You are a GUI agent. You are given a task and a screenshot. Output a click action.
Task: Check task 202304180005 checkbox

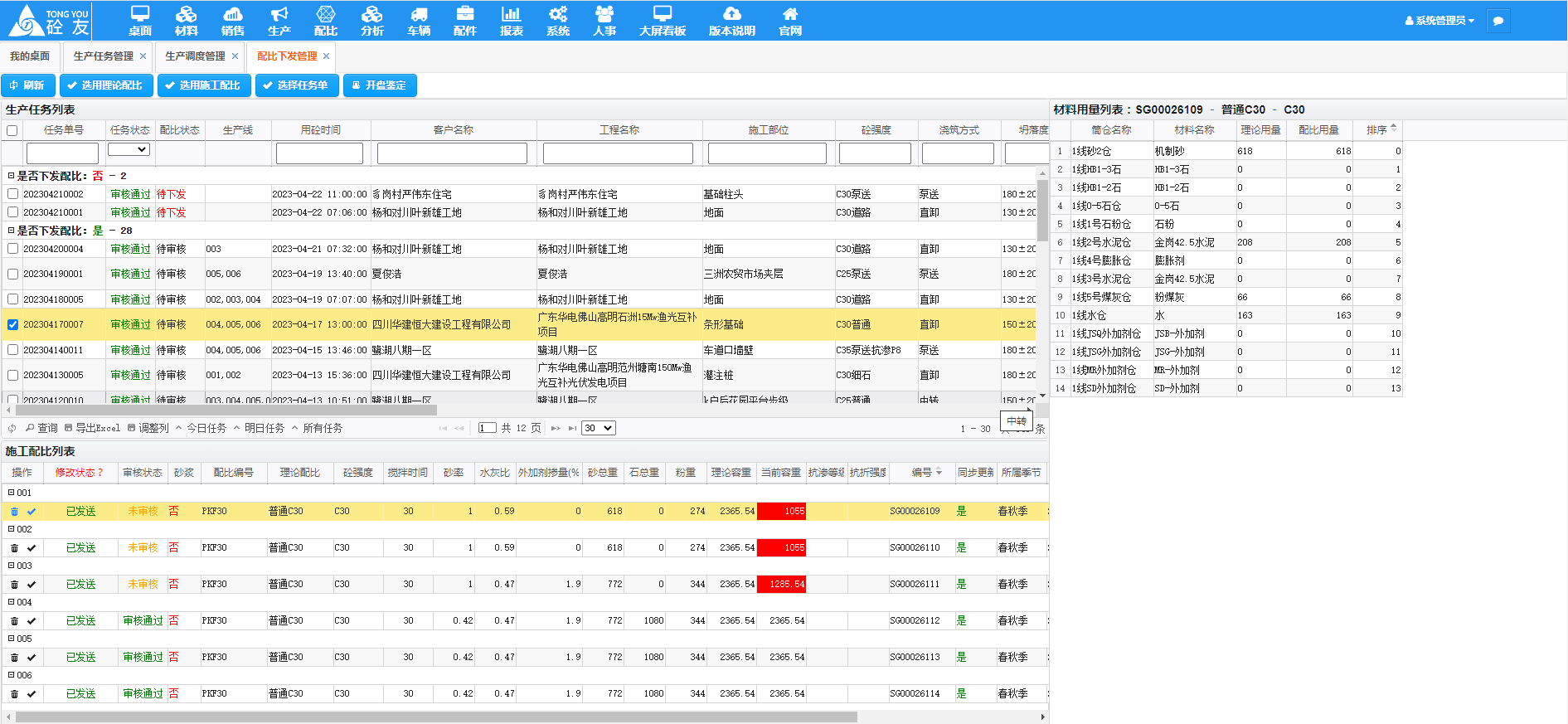tap(12, 299)
